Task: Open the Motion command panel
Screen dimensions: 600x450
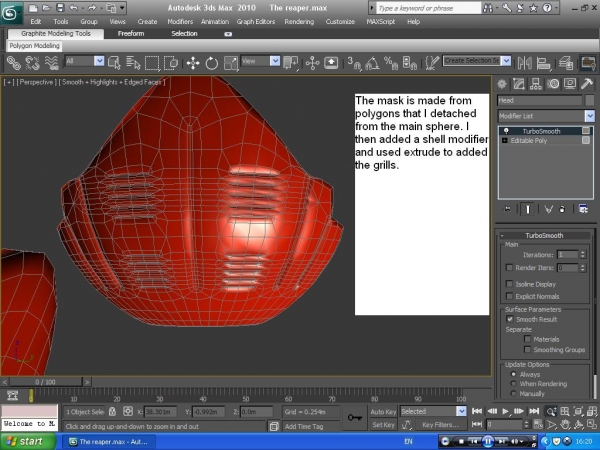Action: pyautogui.click(x=553, y=84)
